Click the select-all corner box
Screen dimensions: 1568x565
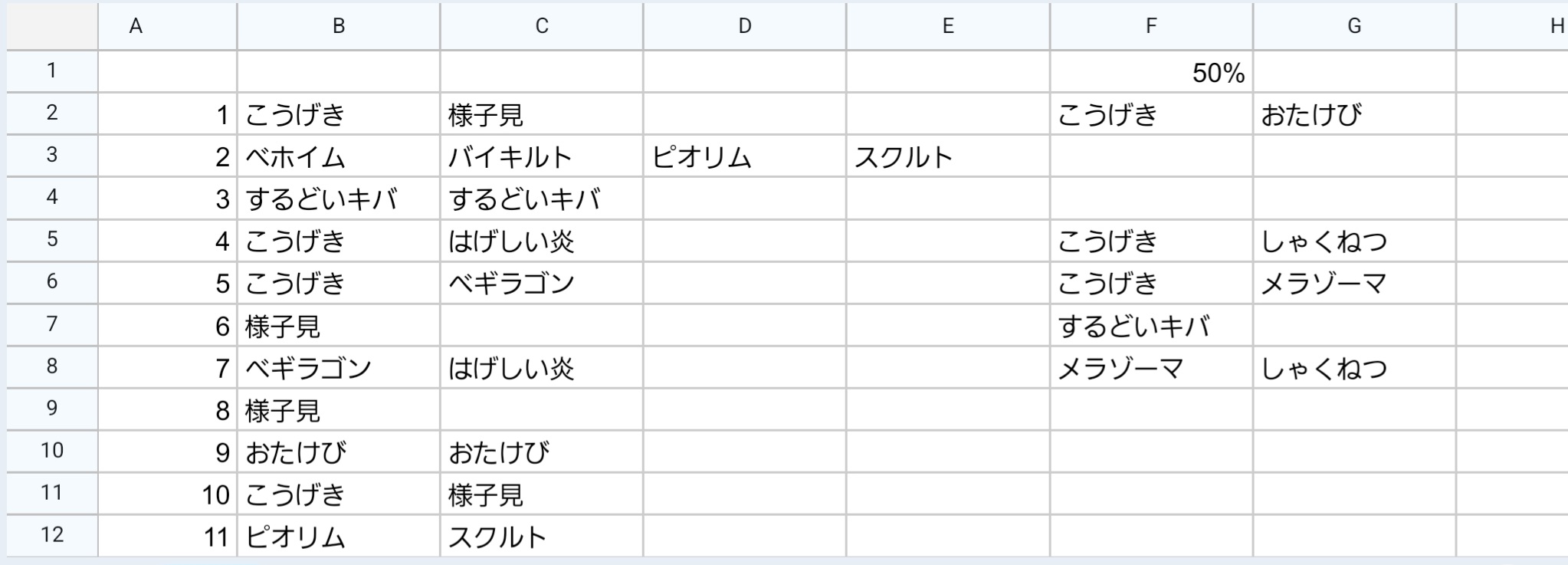(x=51, y=26)
